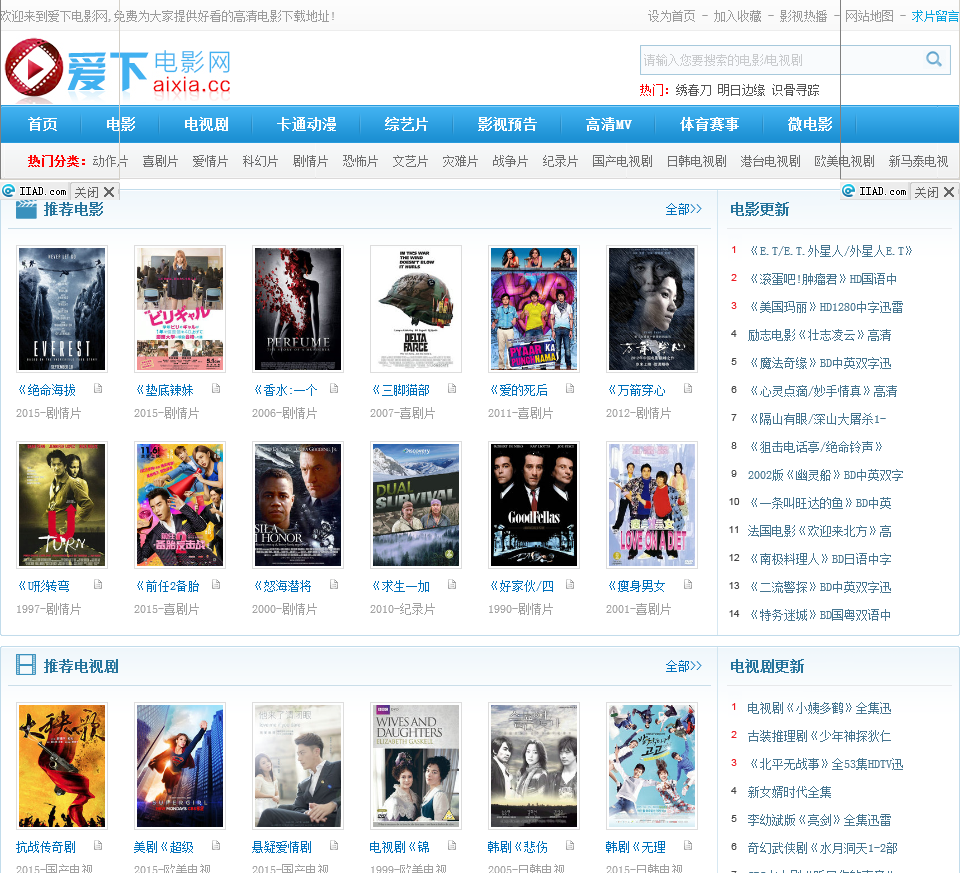
Task: Click the 影视热播 link
Action: (x=803, y=16)
